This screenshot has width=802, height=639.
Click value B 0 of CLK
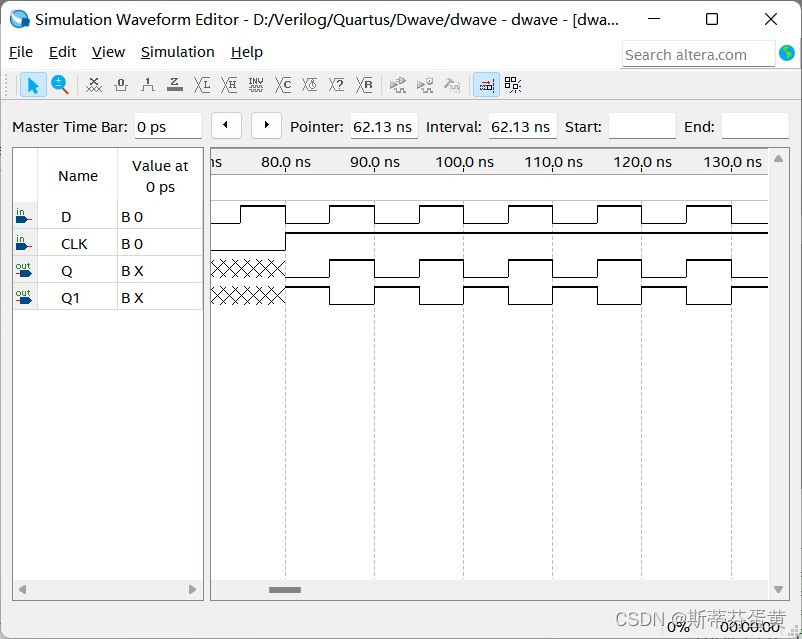132,244
